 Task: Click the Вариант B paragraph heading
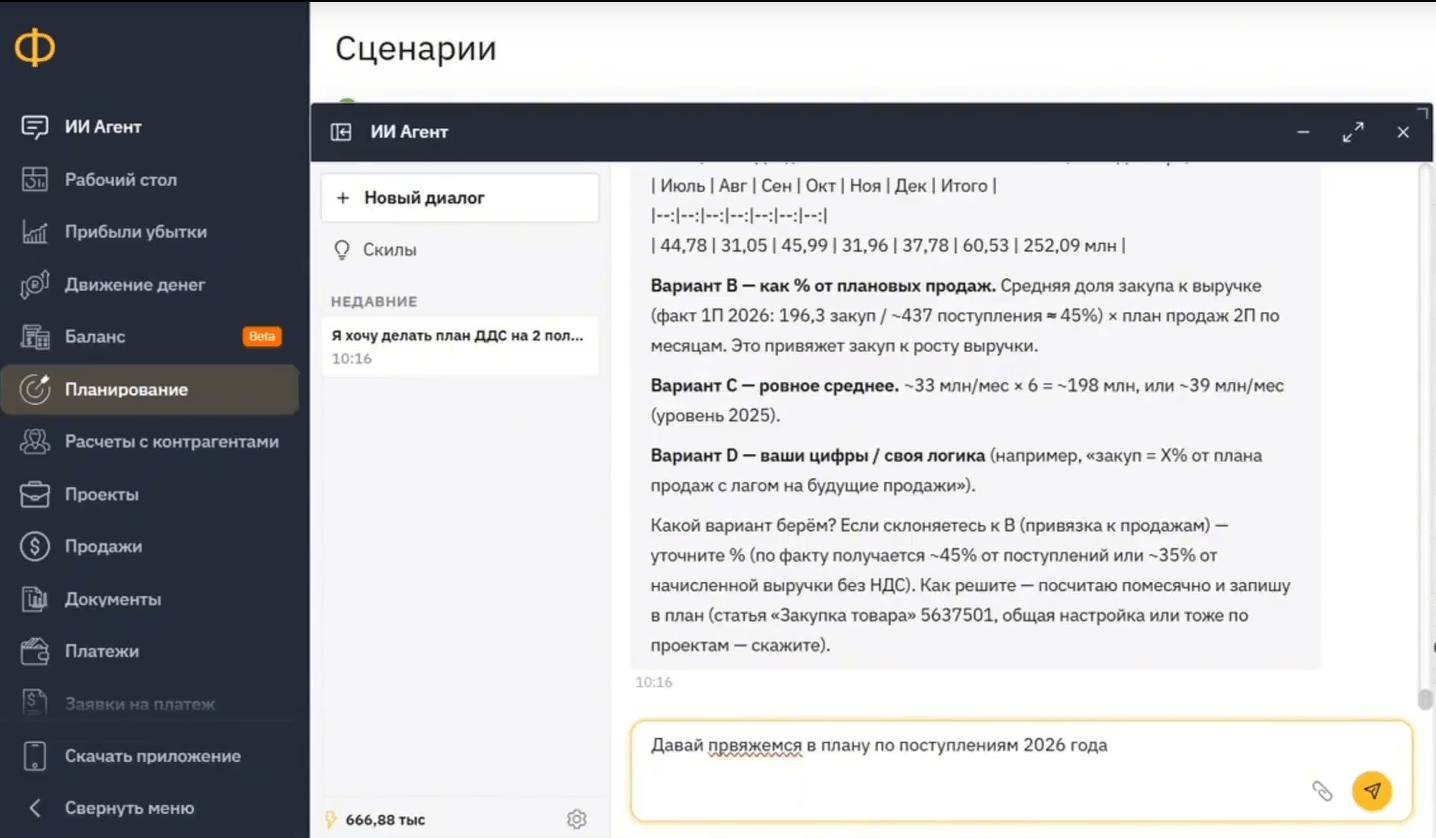point(823,285)
